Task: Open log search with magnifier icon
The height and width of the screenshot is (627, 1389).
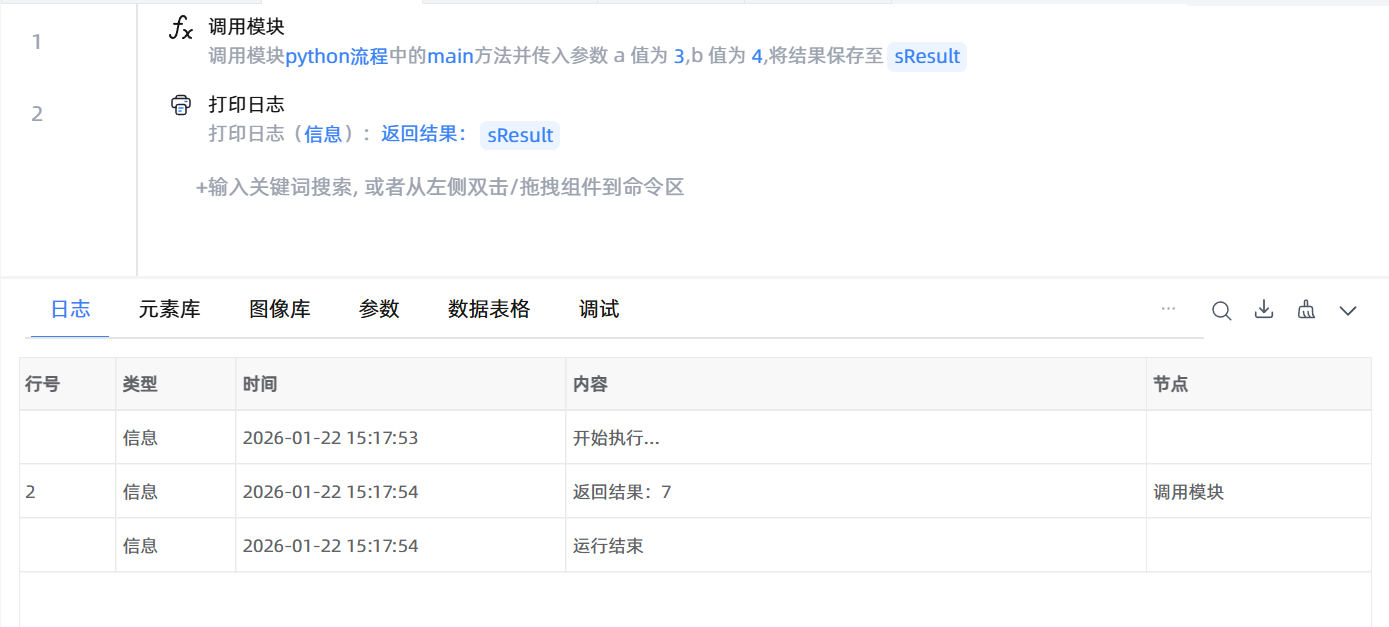Action: click(x=1221, y=310)
